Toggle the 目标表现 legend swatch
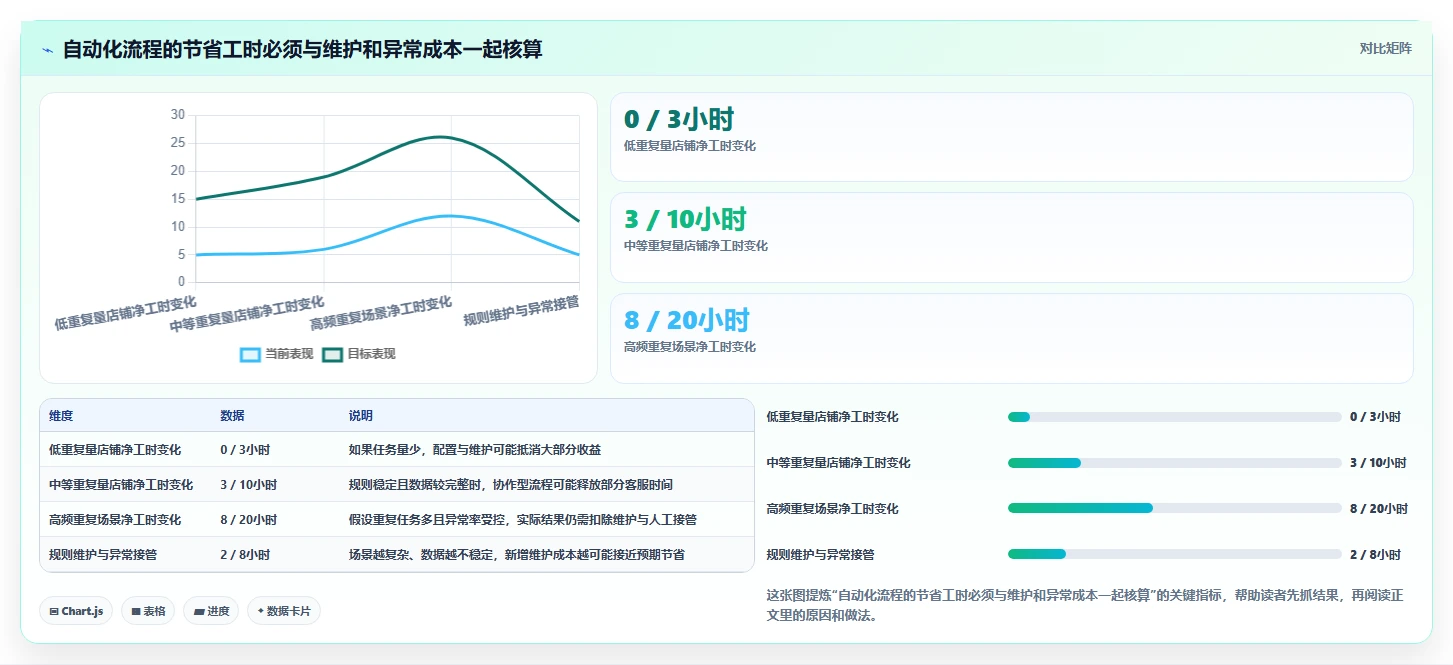Screen dimensions: 1453x665 332,354
